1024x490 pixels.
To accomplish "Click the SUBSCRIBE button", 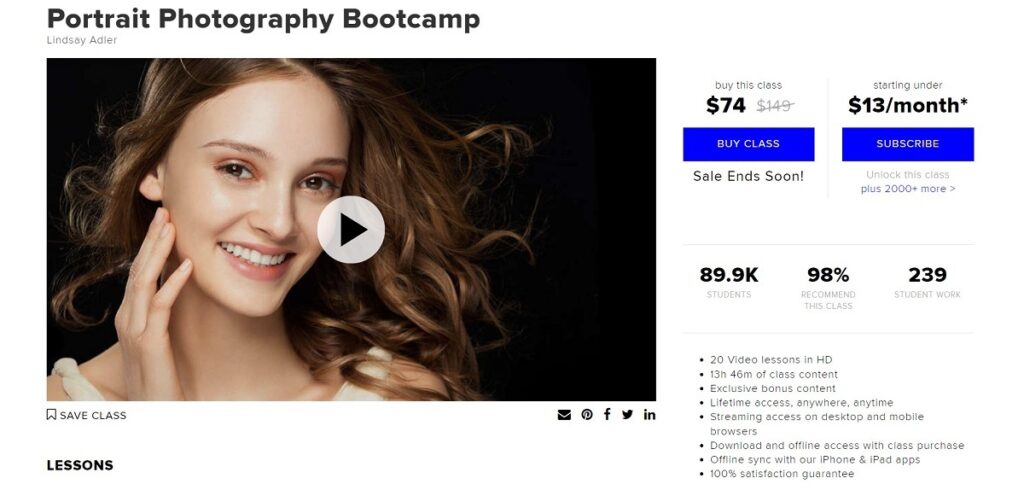I will (908, 144).
